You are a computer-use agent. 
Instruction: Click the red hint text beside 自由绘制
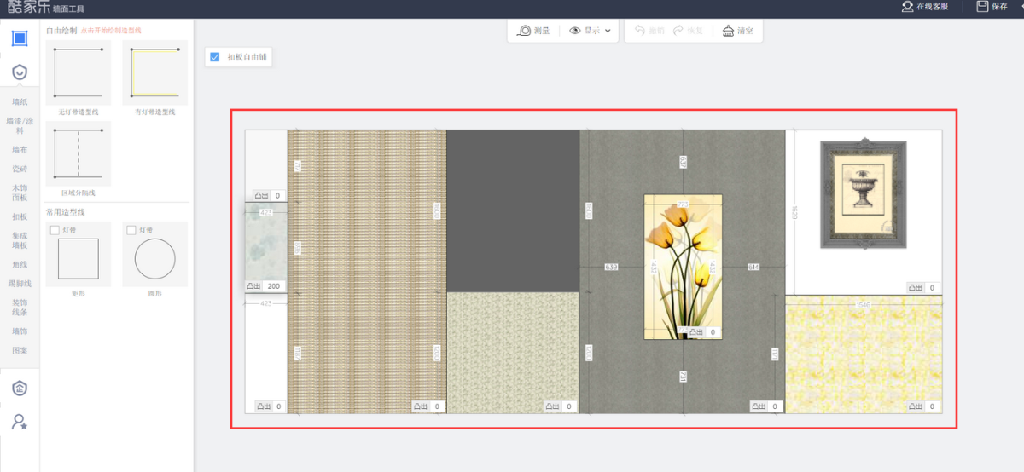click(111, 31)
